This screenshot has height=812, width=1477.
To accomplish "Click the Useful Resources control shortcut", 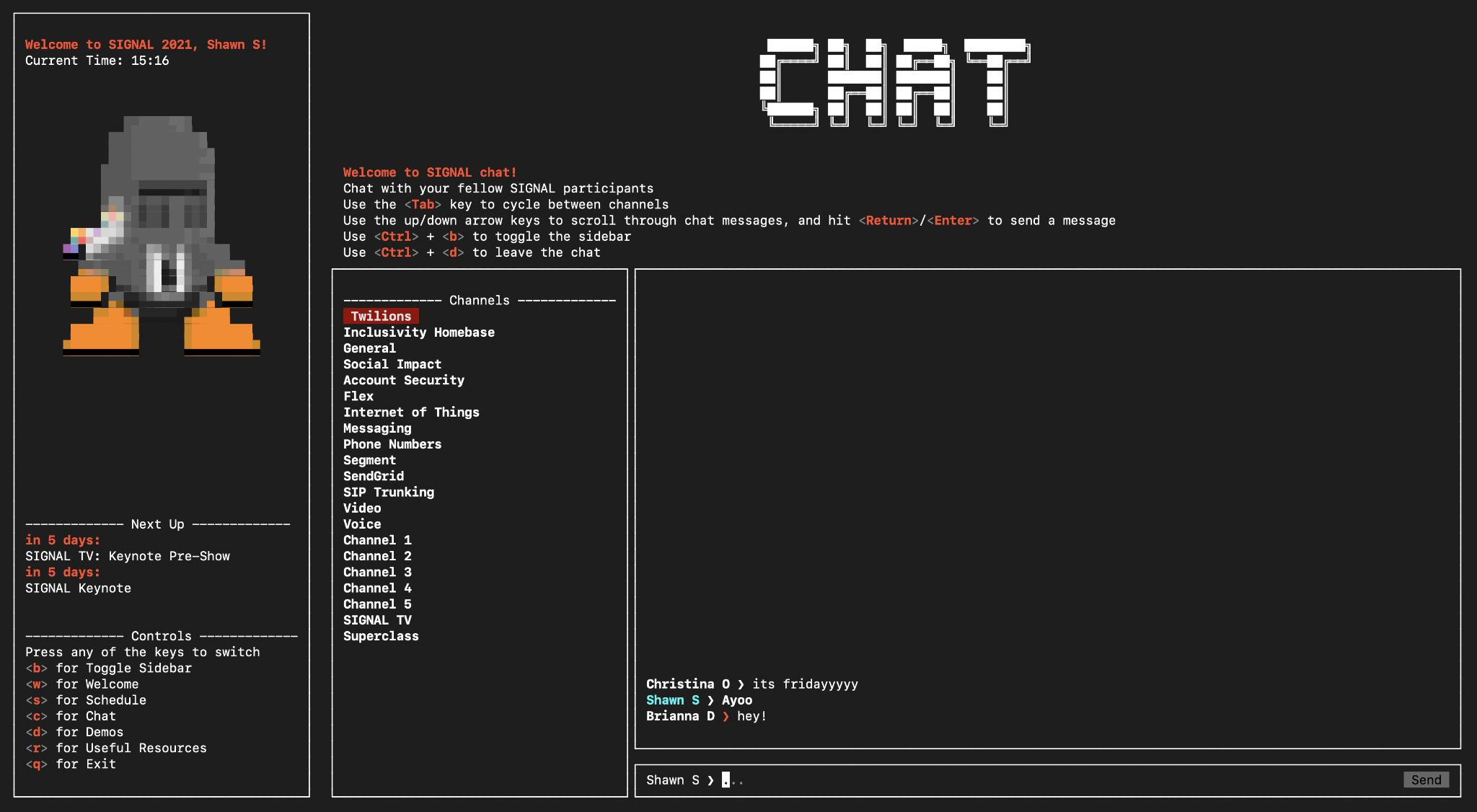I will coord(116,748).
